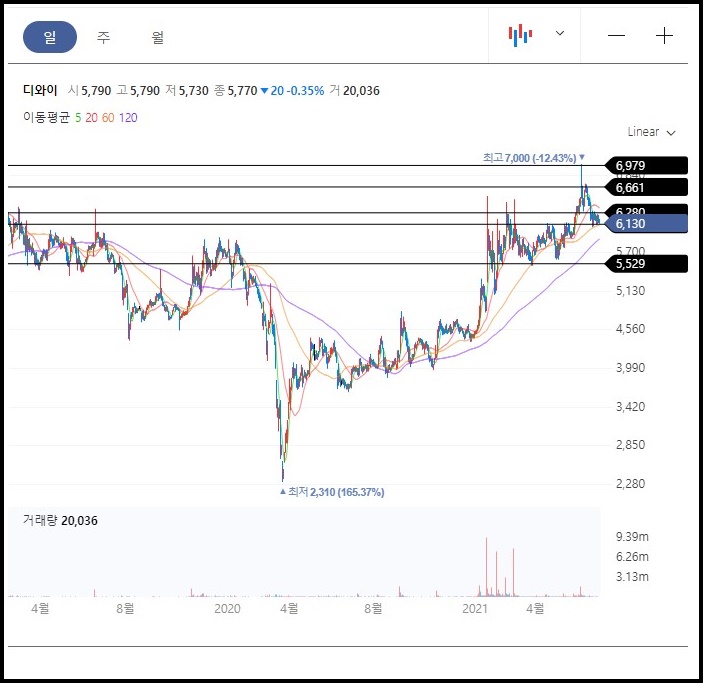Select the 6,979 price line label

click(646, 165)
